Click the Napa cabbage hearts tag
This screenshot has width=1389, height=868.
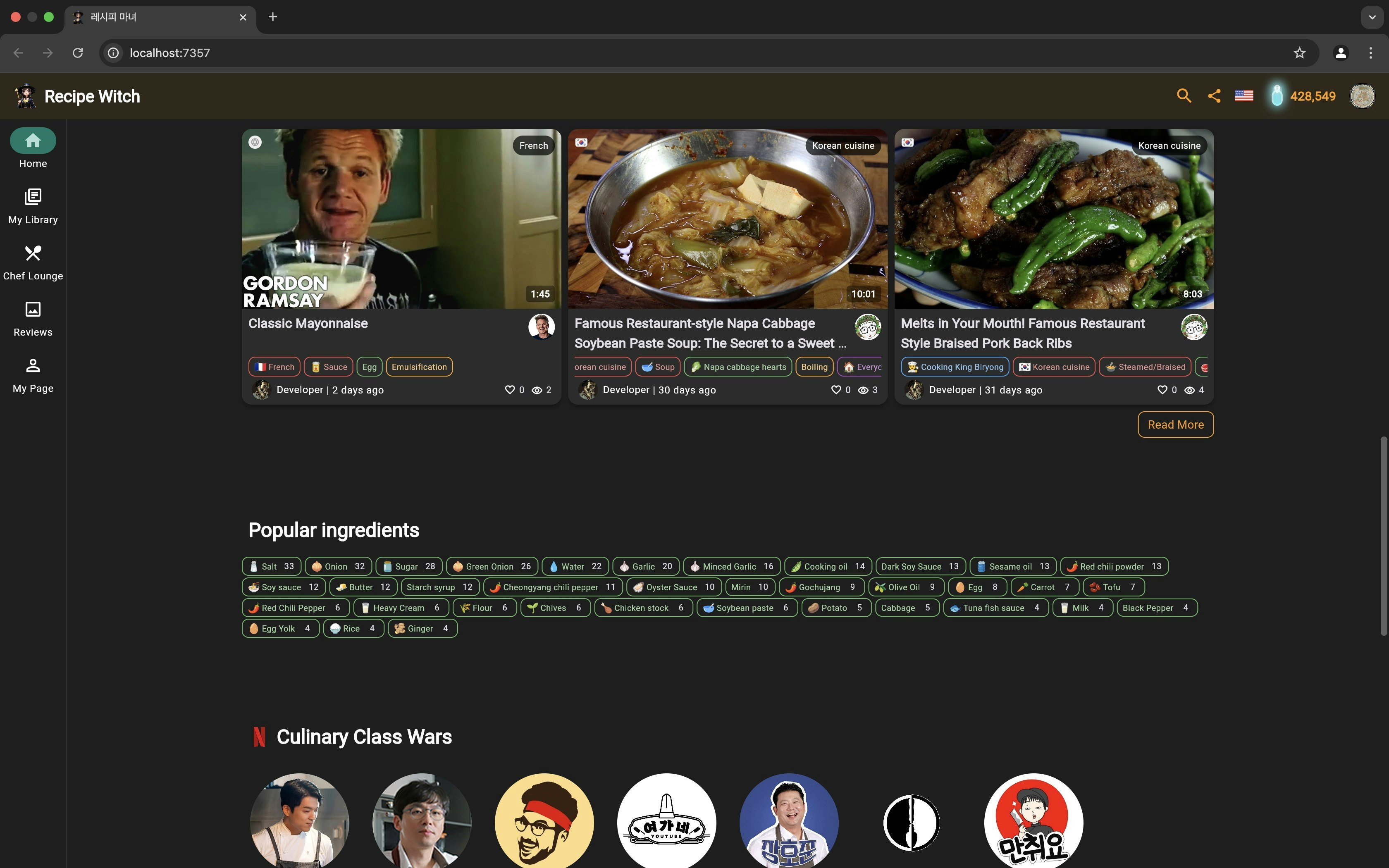point(738,367)
